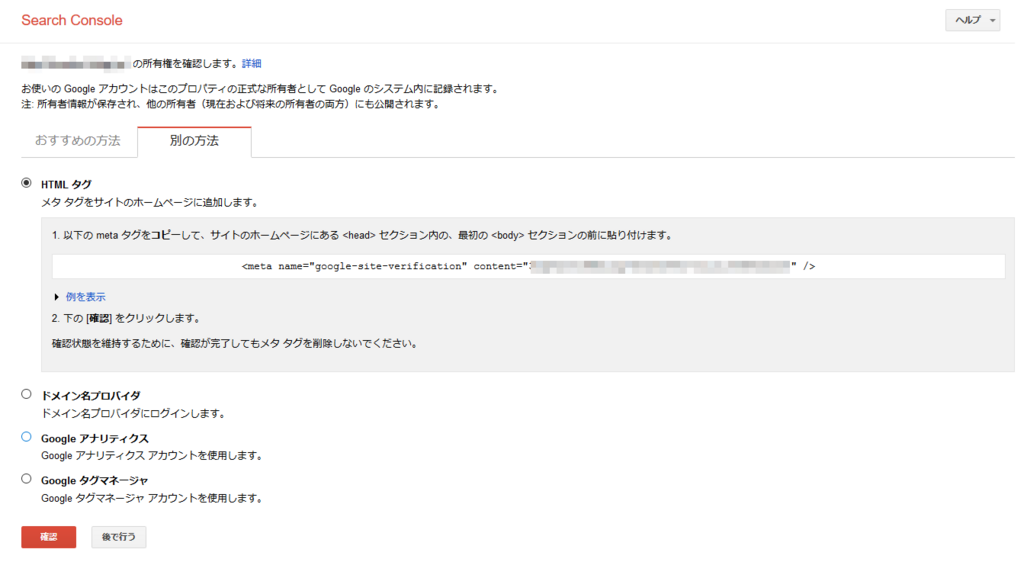The height and width of the screenshot is (578, 1024).
Task: Select the ドメイン名プロバイダ radio button
Action: [26, 394]
